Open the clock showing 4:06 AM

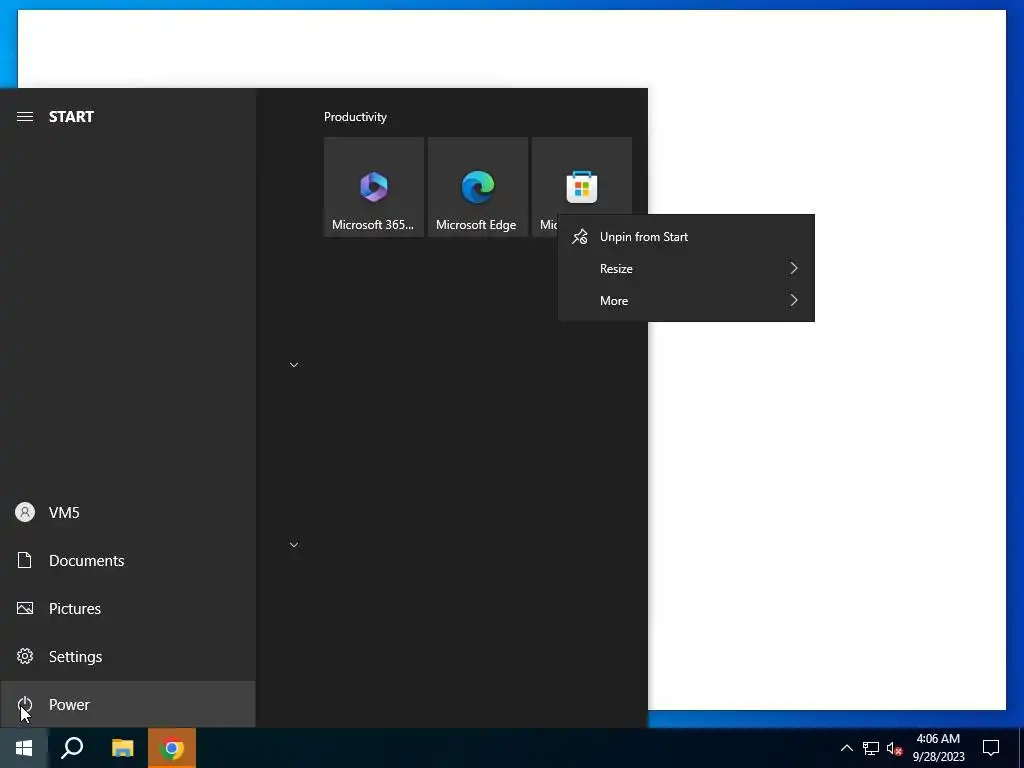pyautogui.click(x=938, y=748)
